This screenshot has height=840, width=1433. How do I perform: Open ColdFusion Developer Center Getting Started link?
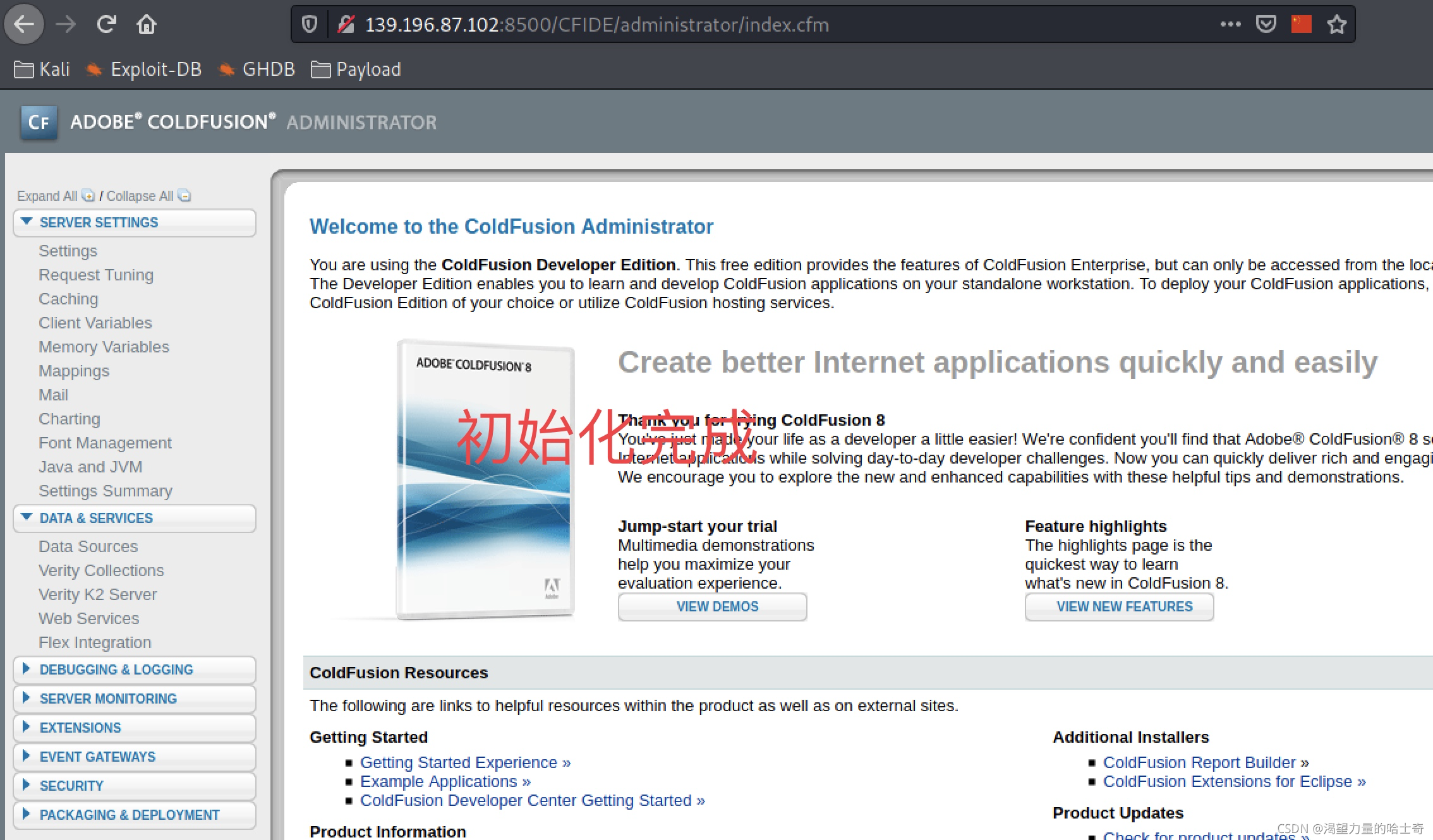click(533, 800)
